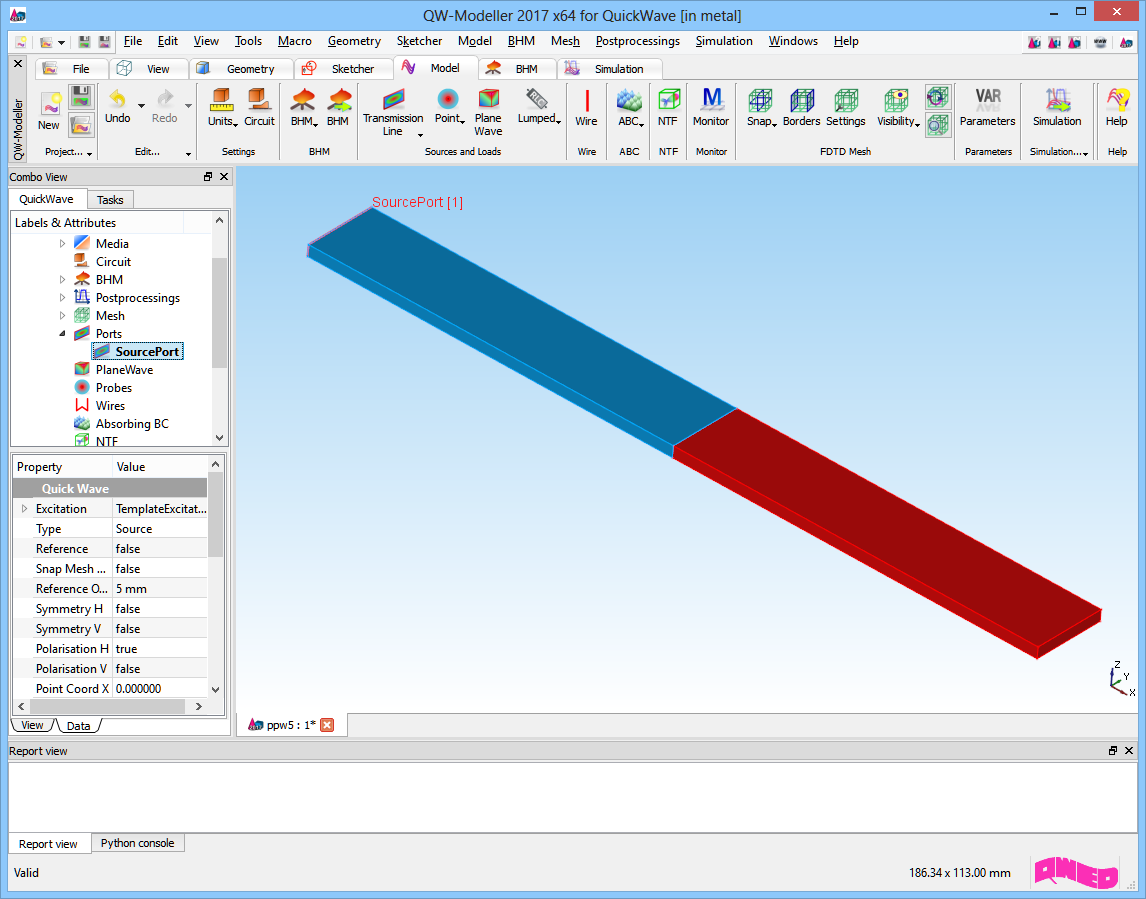This screenshot has width=1146, height=899.
Task: Open the Postprocessings menu
Action: pos(637,41)
